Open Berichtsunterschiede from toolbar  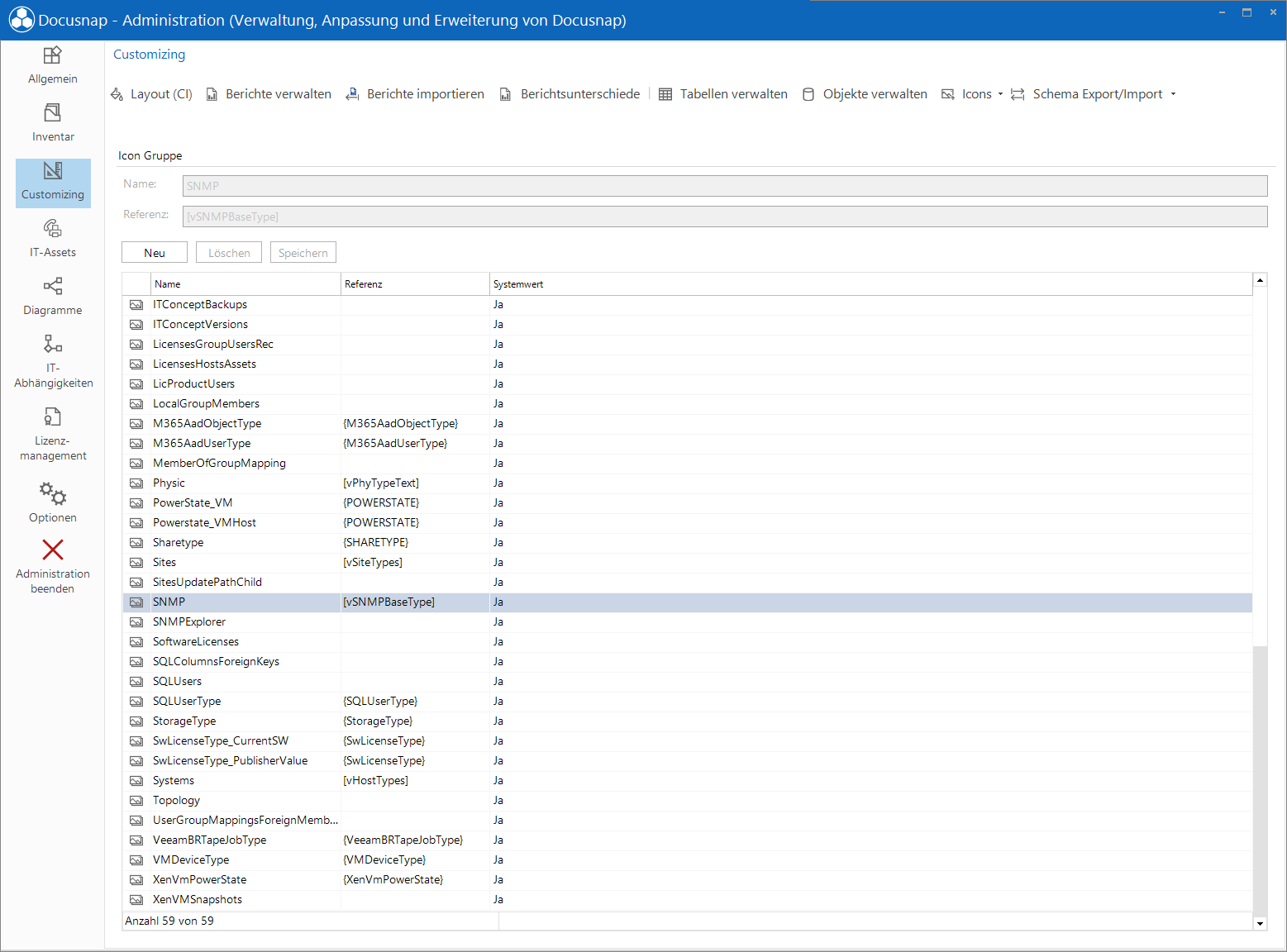click(x=570, y=94)
